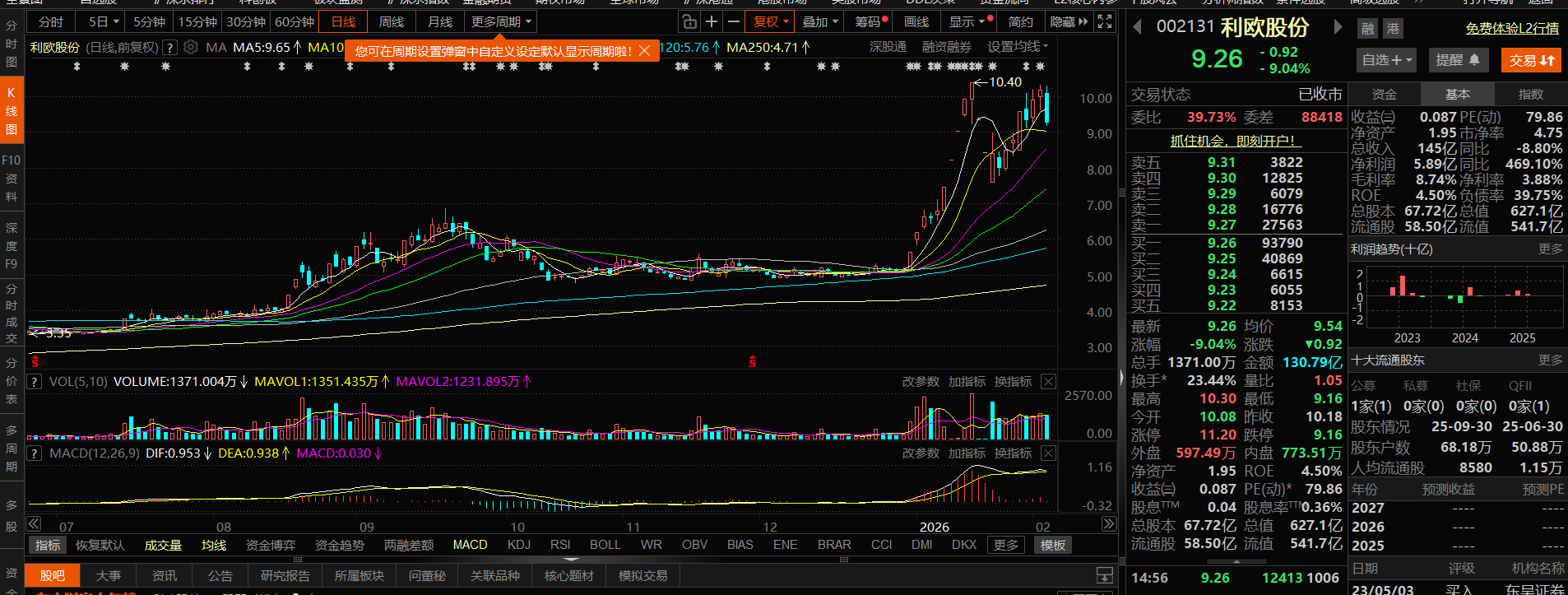1568x595 pixels.
Task: Click the orange 交易 trade button
Action: pos(1531,60)
